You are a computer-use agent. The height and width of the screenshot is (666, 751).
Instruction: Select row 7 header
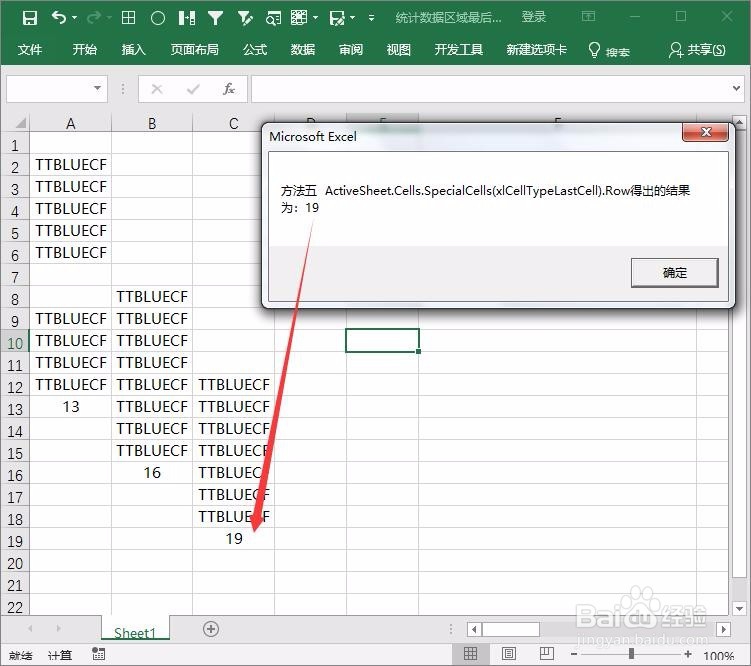click(x=15, y=277)
